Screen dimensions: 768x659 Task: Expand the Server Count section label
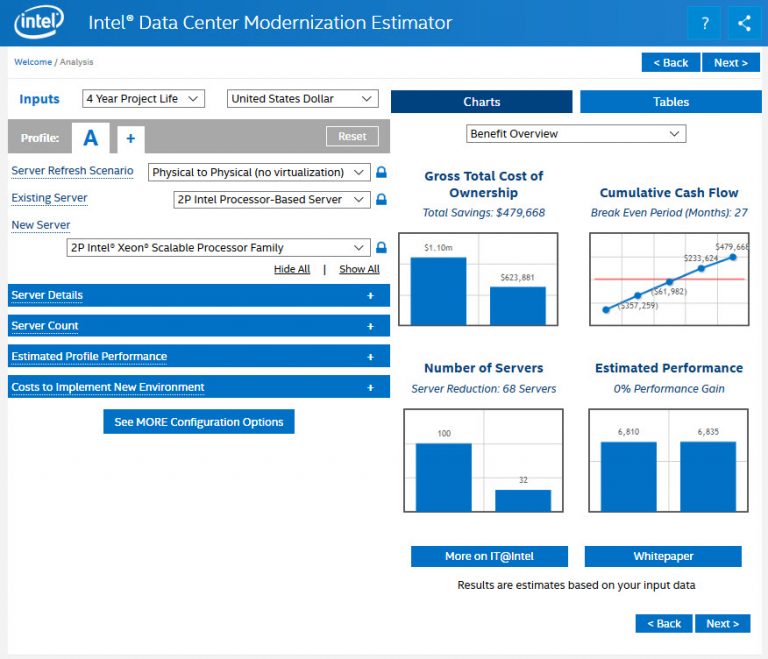[x=45, y=326]
